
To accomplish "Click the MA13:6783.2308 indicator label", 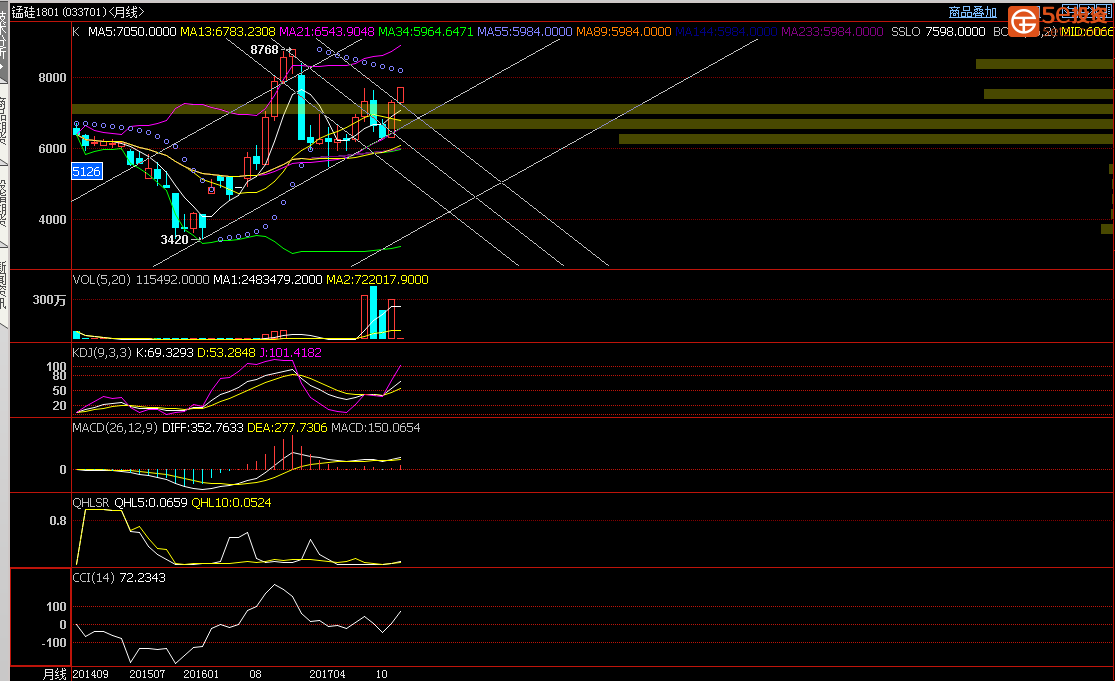I will [228, 32].
